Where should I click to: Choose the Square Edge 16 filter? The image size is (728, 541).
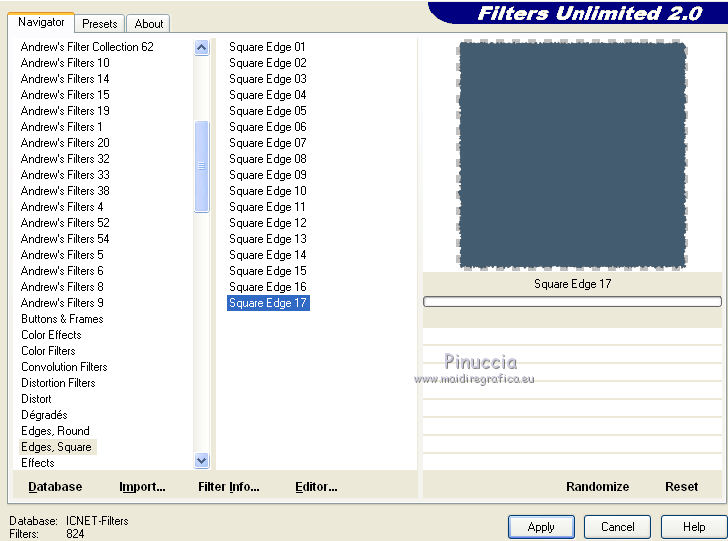267,287
